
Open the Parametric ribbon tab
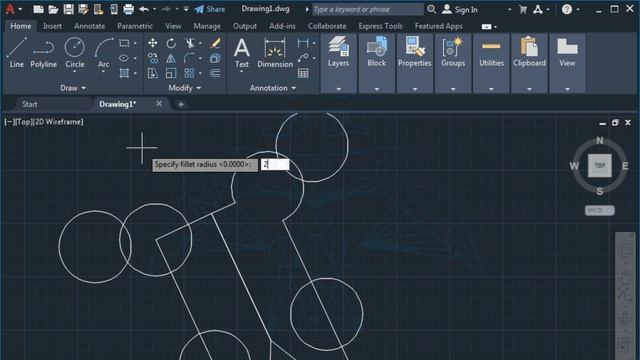pos(135,26)
